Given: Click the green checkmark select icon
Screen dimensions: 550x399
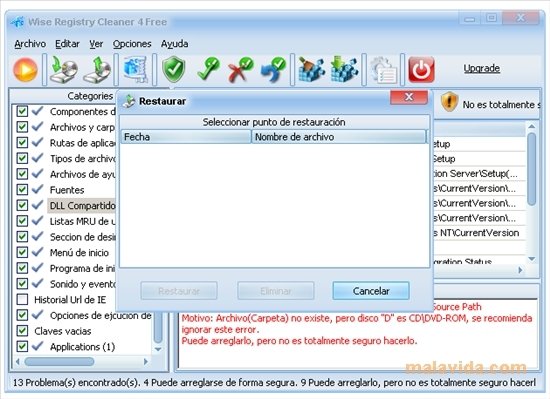Looking at the screenshot, I should tap(208, 70).
